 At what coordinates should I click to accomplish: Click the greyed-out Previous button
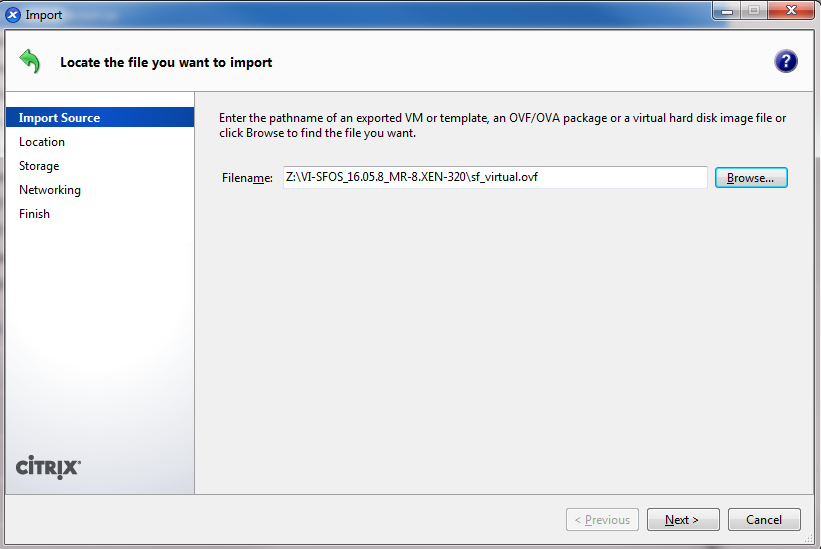pyautogui.click(x=602, y=520)
